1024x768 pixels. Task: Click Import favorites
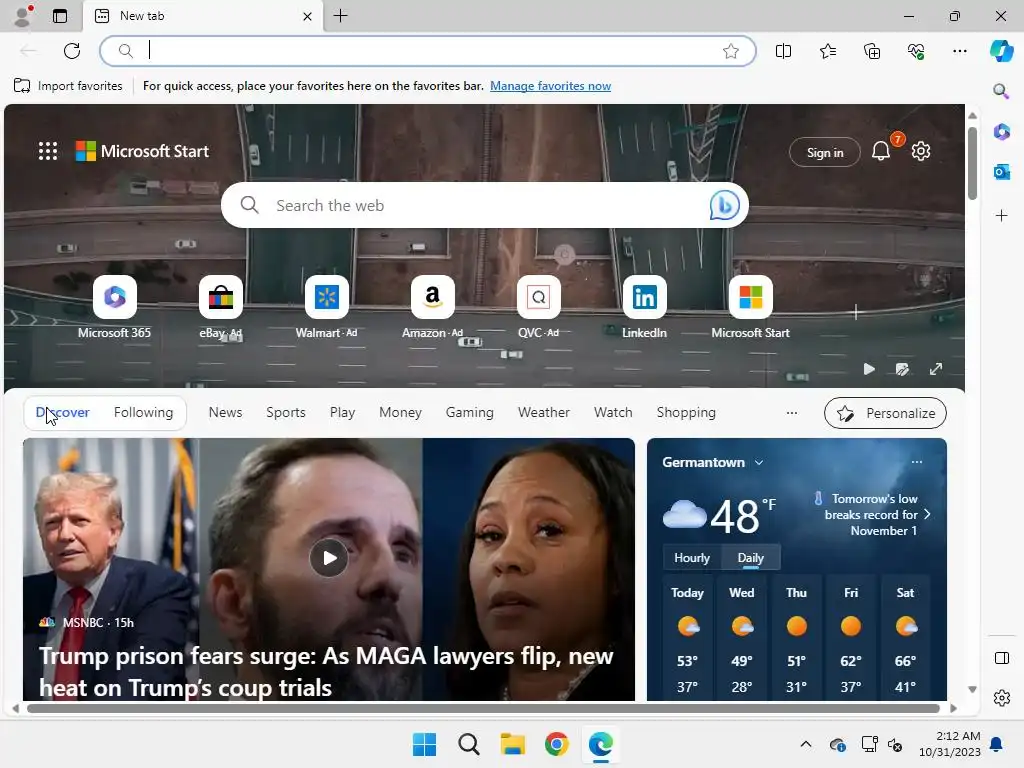click(68, 86)
